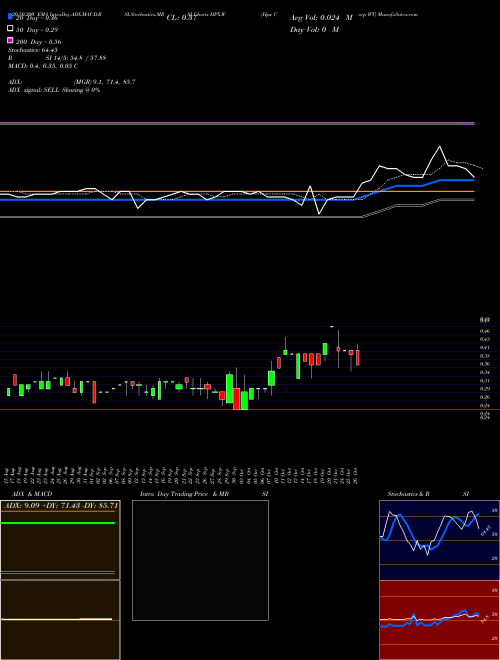Click the 'ADX signal: SELL' text

tap(34, 90)
